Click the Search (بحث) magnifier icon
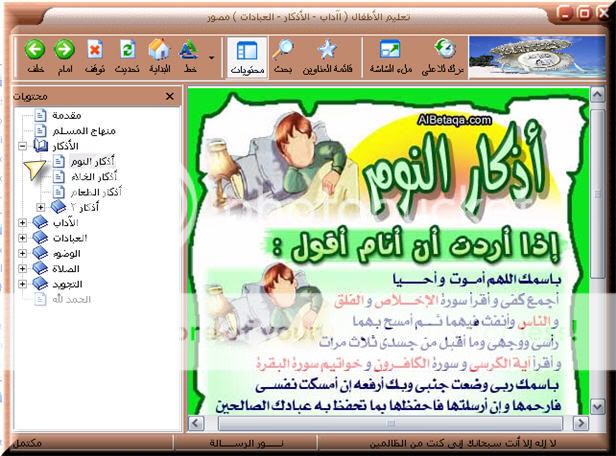 click(x=283, y=50)
